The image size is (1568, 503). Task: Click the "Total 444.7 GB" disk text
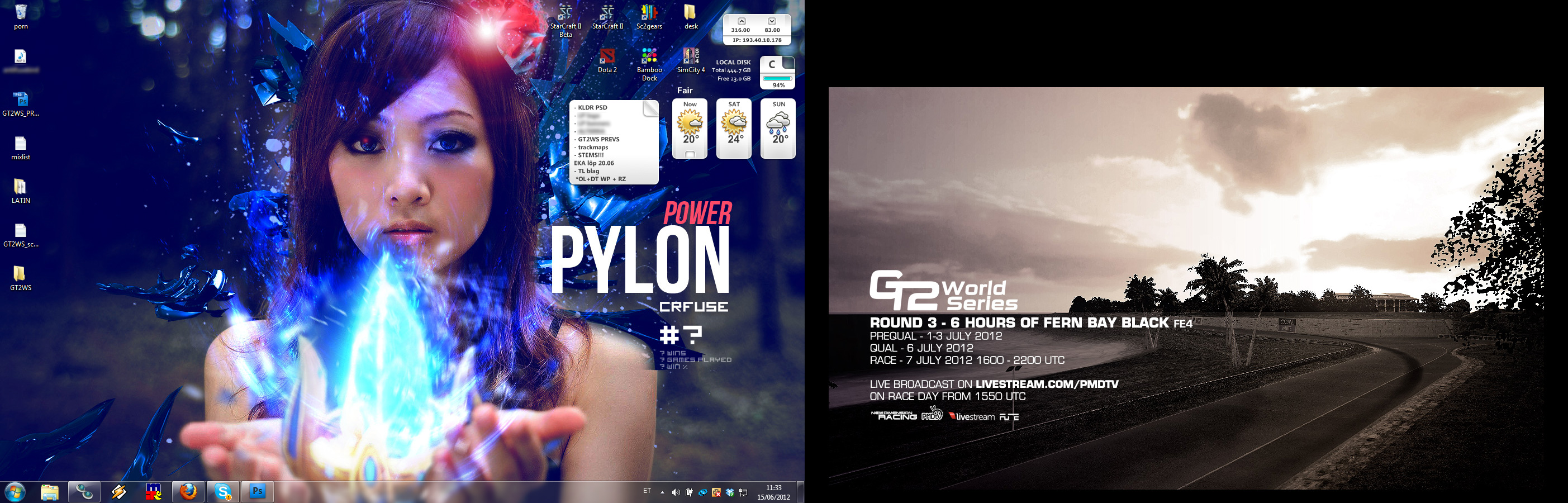(731, 70)
